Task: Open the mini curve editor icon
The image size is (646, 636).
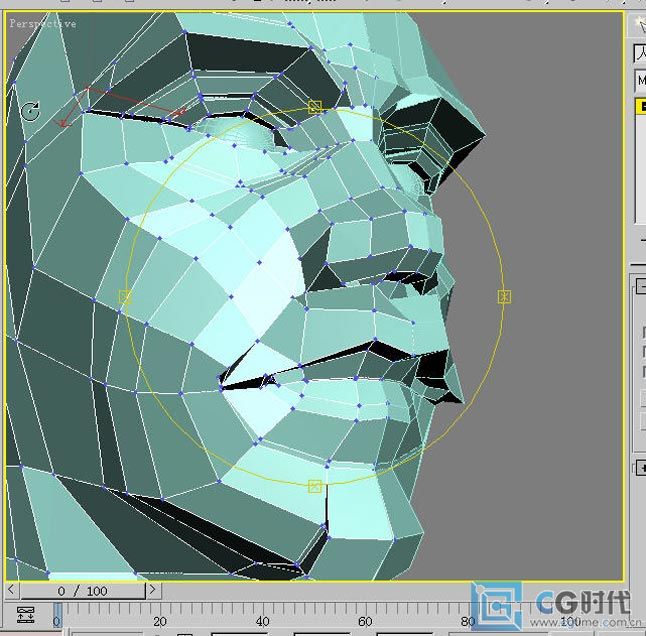Action: coord(26,615)
